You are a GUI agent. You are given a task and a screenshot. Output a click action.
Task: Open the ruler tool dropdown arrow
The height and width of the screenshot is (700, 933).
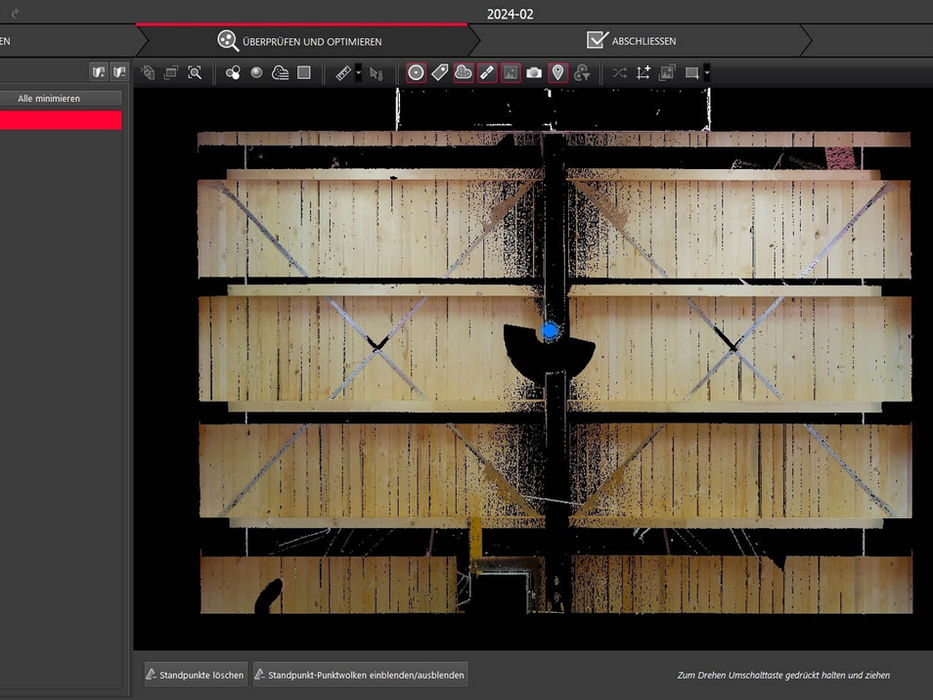pyautogui.click(x=358, y=73)
